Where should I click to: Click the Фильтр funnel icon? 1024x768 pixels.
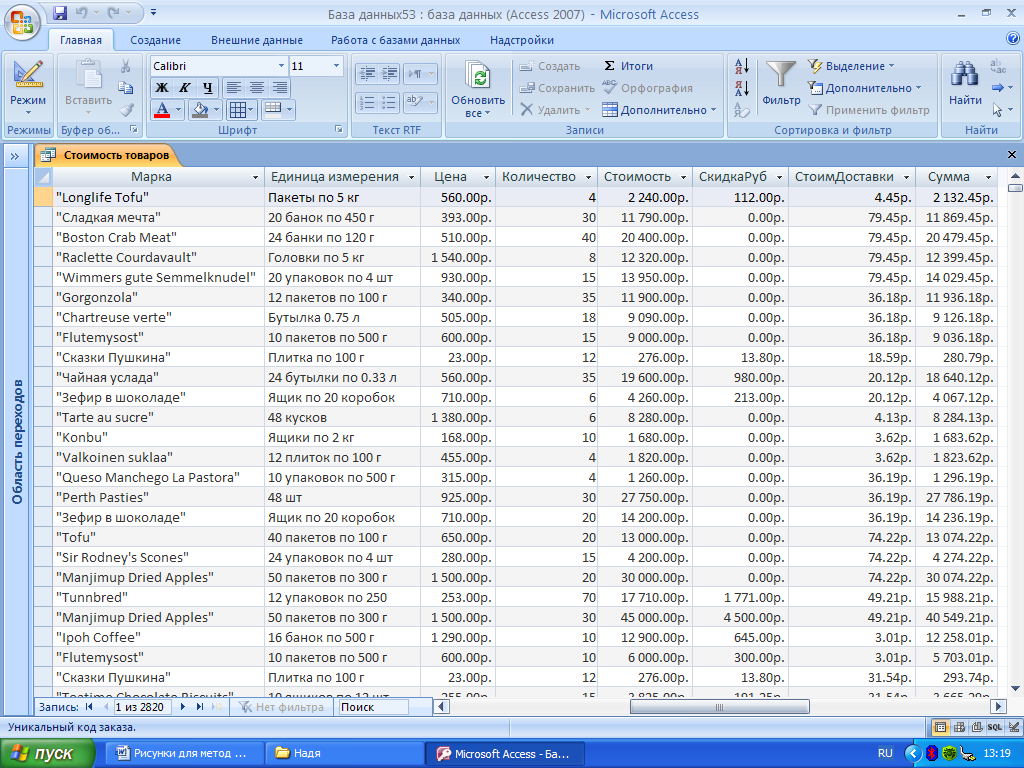click(x=781, y=76)
